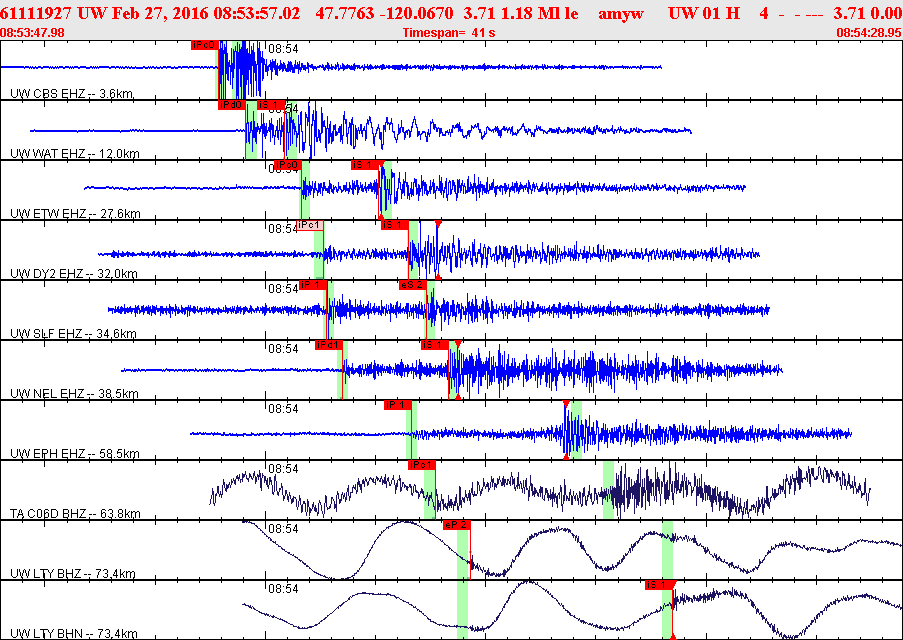Select the iPd1 pick flag on NEL trace

(329, 345)
